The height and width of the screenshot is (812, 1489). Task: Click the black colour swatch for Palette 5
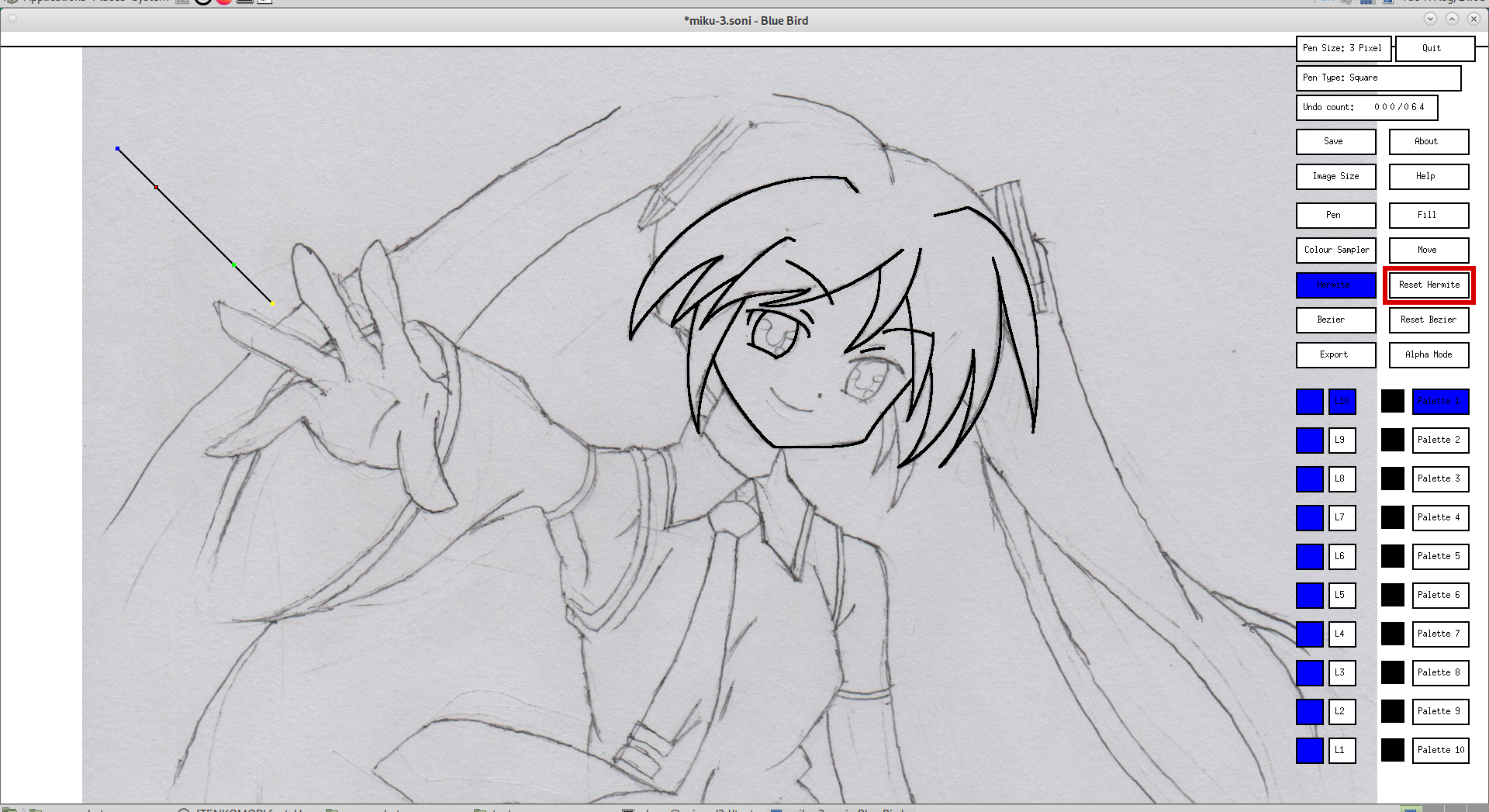click(1393, 556)
